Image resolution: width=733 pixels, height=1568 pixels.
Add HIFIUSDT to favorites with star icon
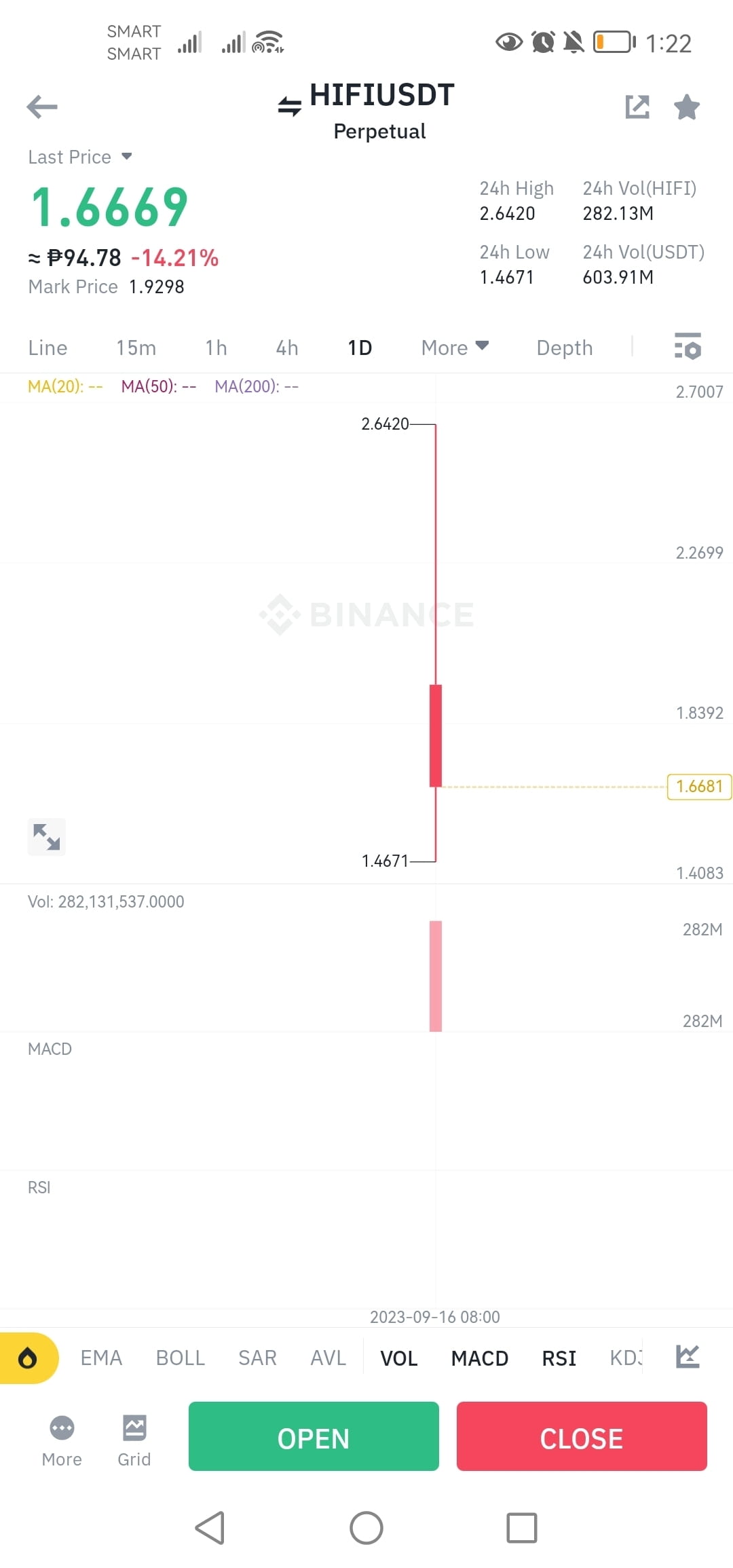point(687,107)
